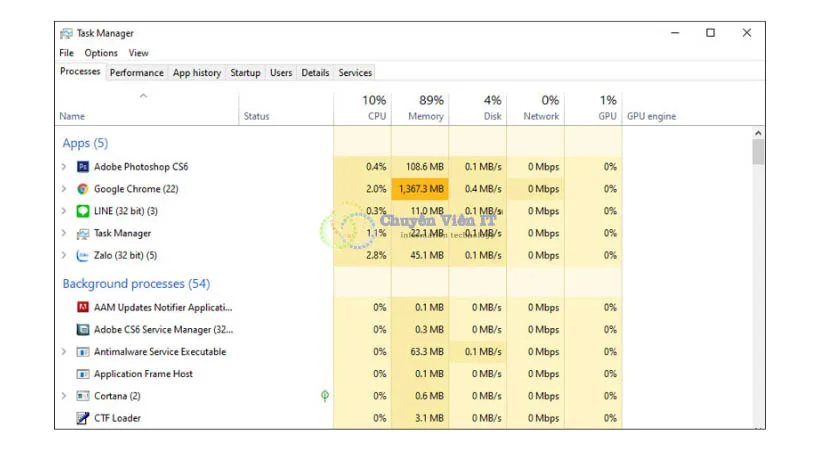Expand the Zalo (32 bit) process group
820x450 pixels.
[64, 255]
